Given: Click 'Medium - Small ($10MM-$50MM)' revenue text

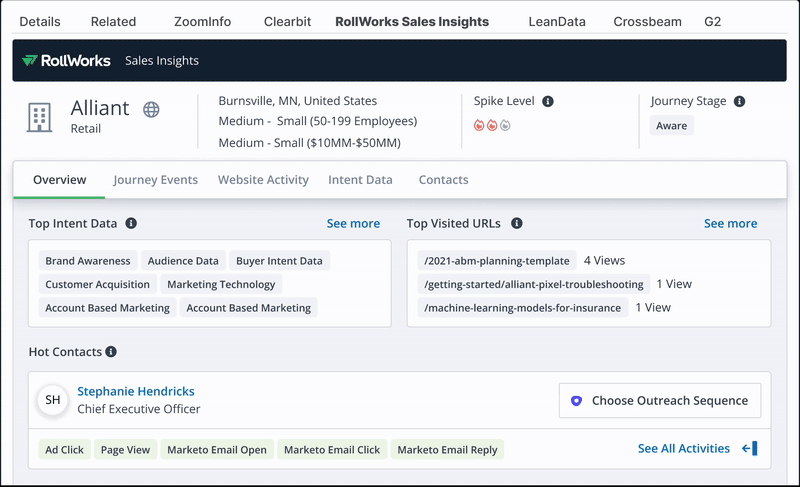Looking at the screenshot, I should 310,143.
